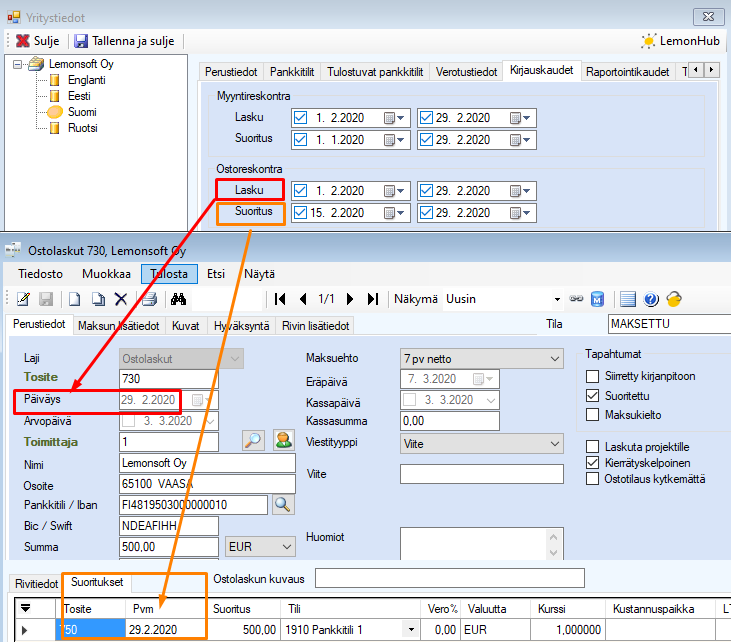731x642 pixels.
Task: Click magnifier icon next to Toimittaja
Action: tap(253, 440)
